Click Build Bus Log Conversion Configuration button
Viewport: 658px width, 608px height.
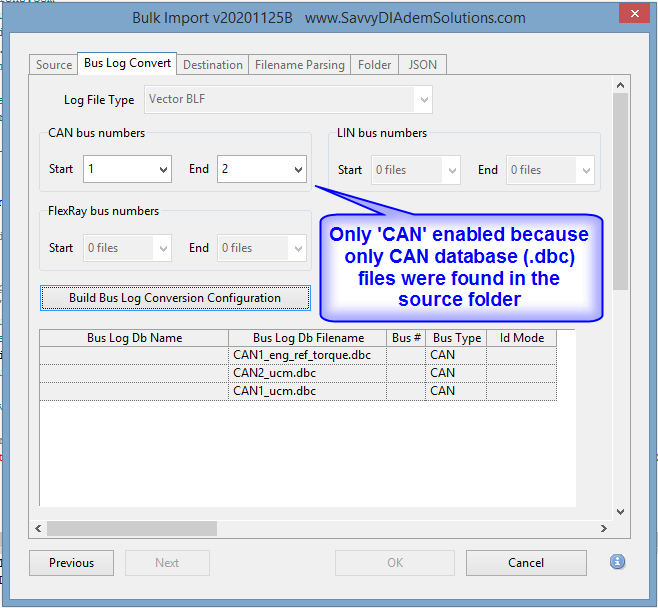click(x=175, y=298)
